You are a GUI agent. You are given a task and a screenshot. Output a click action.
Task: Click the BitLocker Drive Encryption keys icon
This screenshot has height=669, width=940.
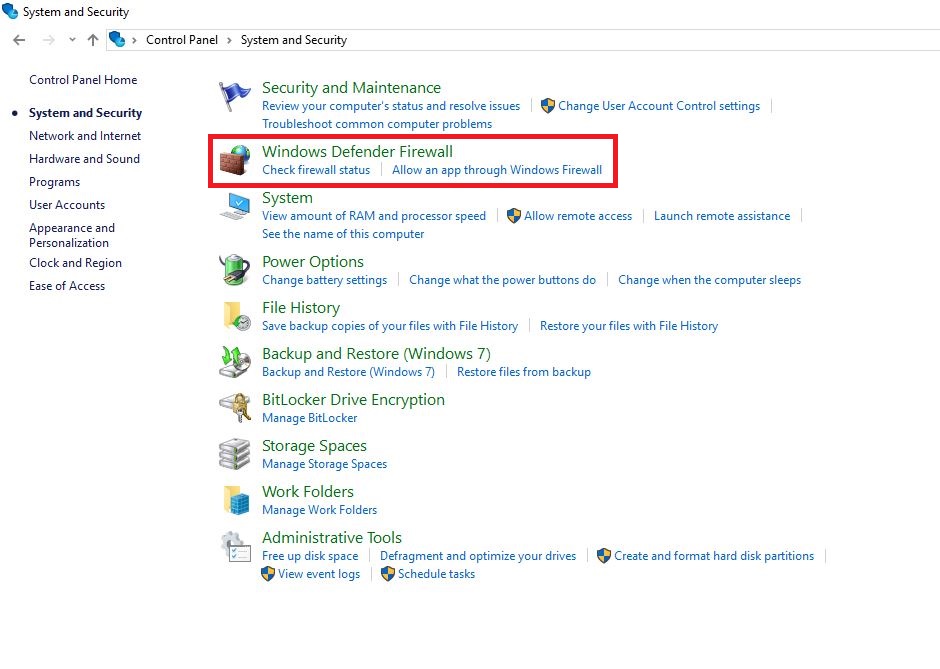click(234, 408)
